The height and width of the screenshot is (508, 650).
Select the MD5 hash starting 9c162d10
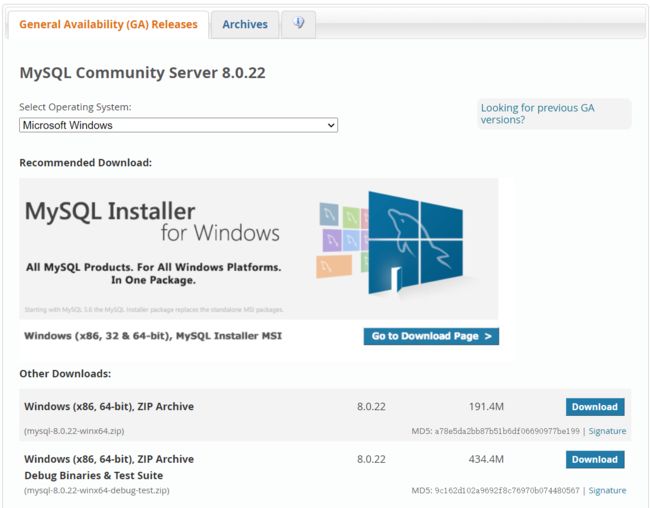coord(507,490)
